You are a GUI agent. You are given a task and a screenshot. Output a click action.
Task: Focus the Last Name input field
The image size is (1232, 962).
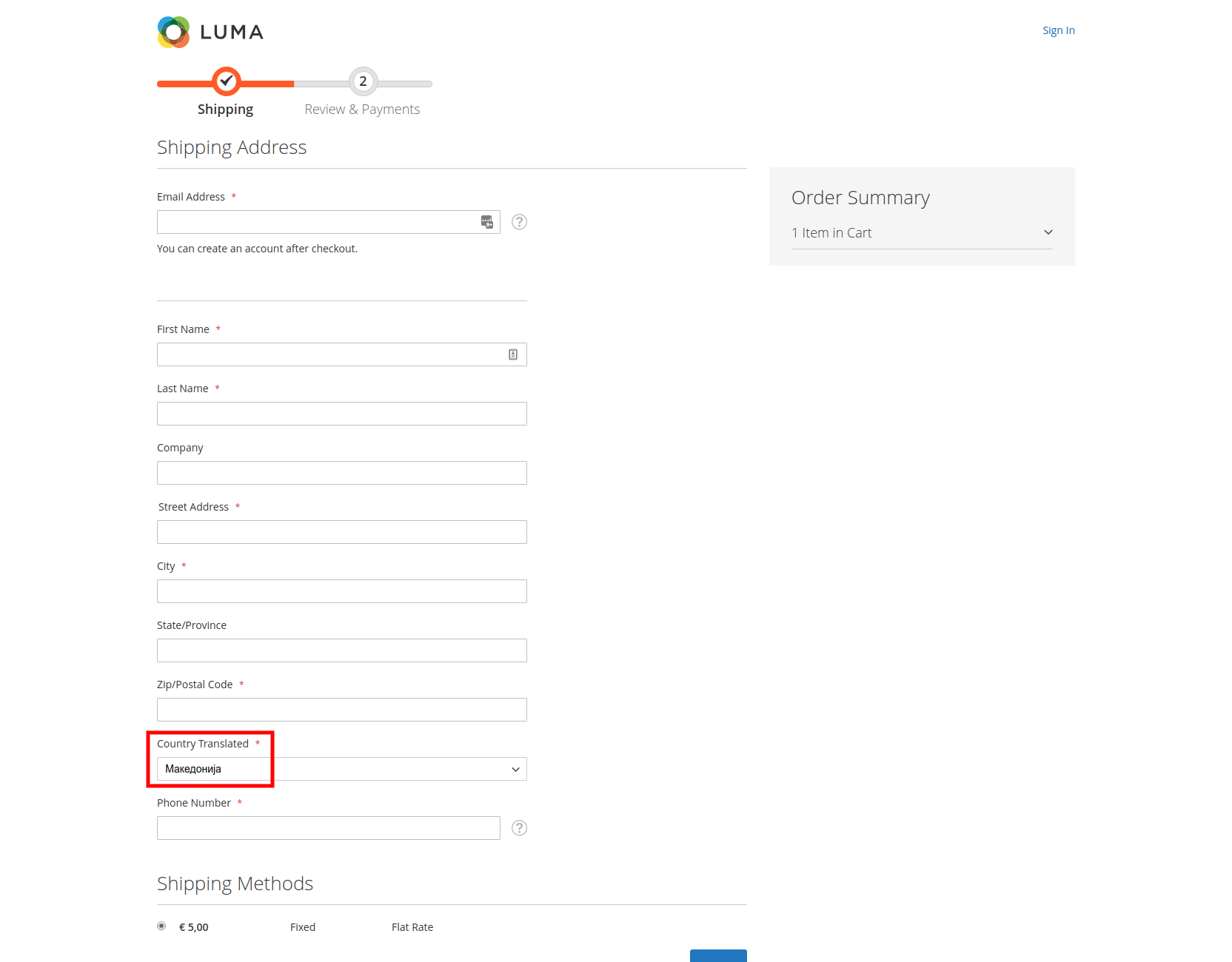pyautogui.click(x=341, y=413)
